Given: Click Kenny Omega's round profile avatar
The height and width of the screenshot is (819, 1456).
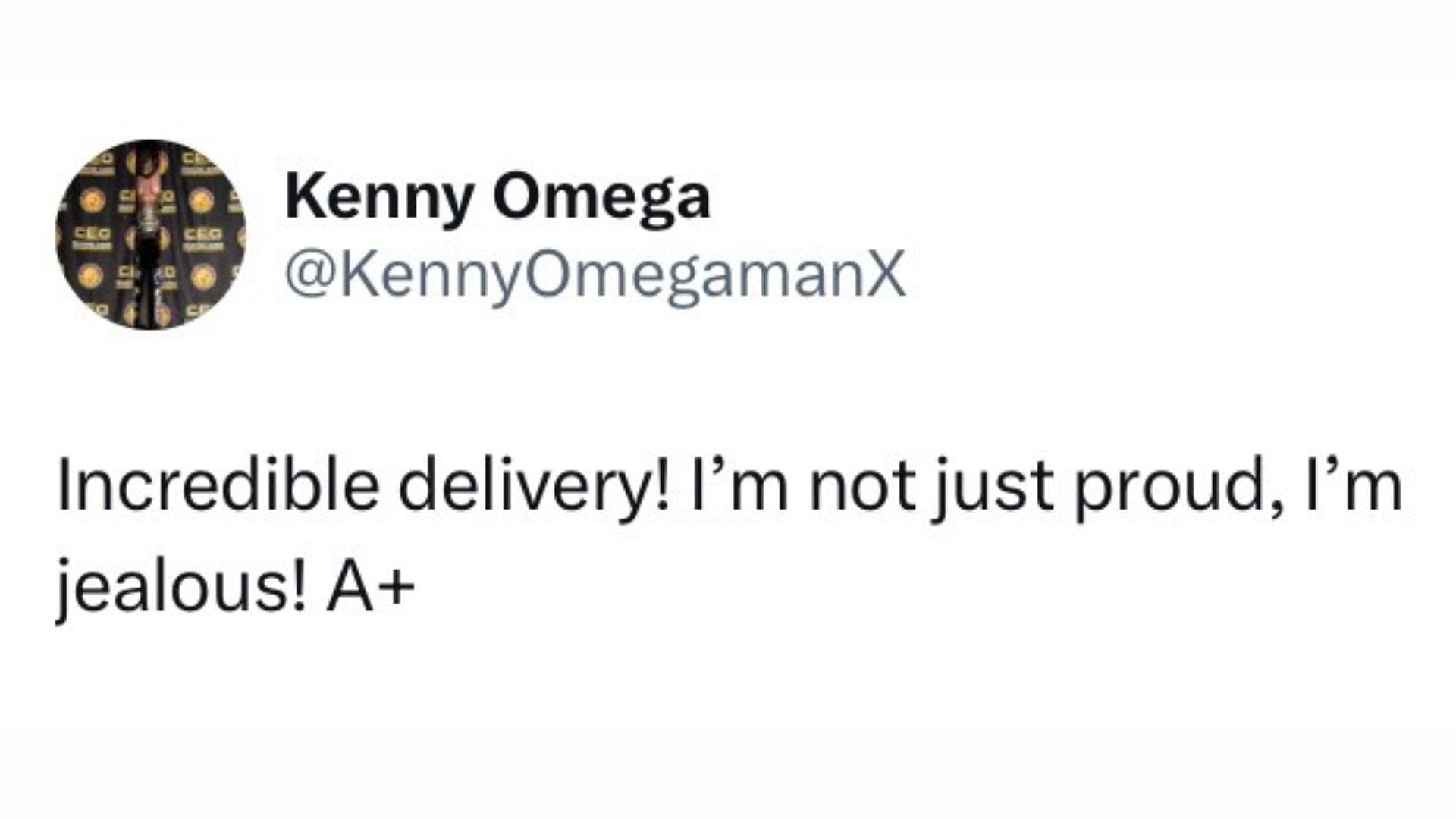Looking at the screenshot, I should point(150,234).
